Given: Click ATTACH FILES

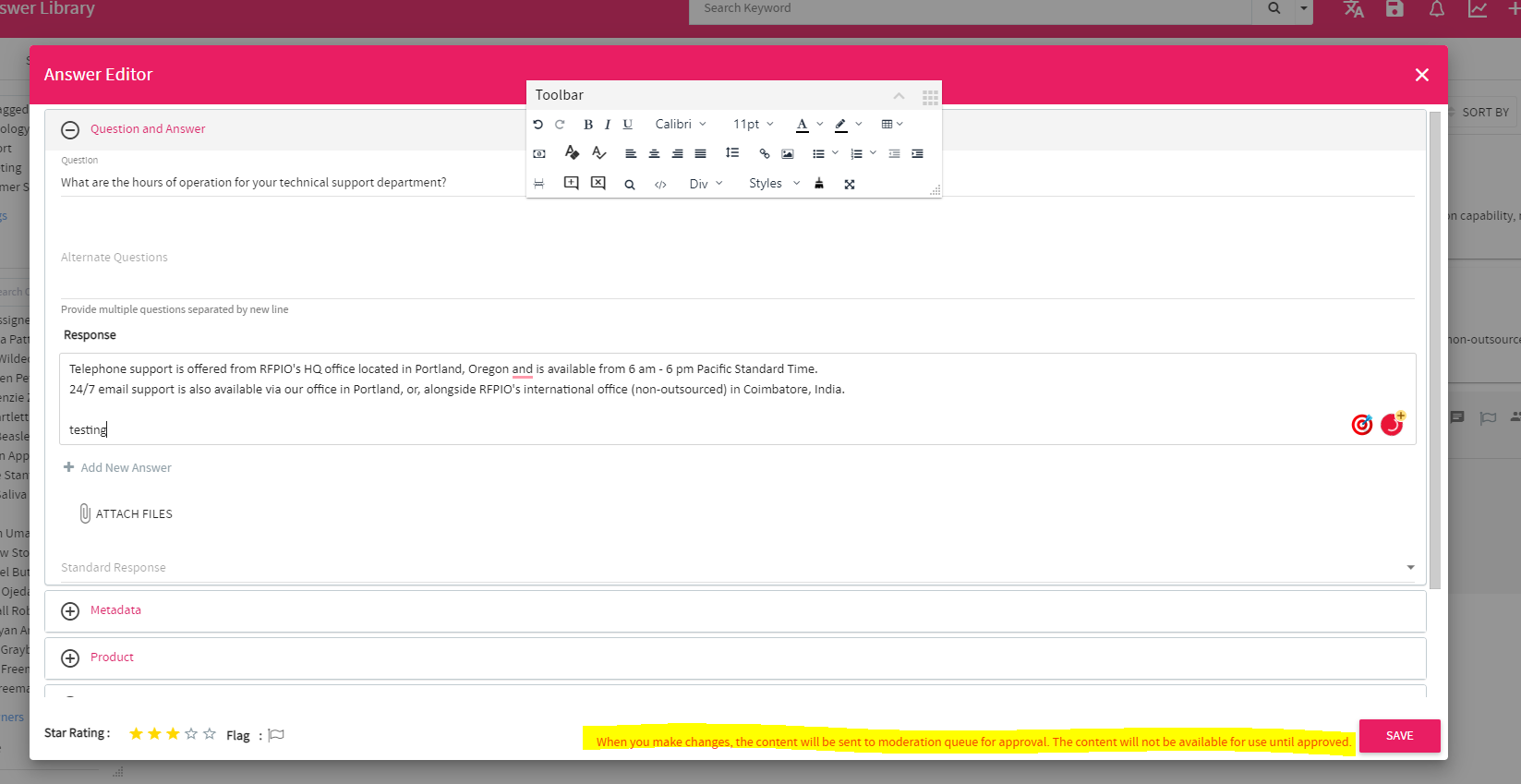Looking at the screenshot, I should pos(126,513).
